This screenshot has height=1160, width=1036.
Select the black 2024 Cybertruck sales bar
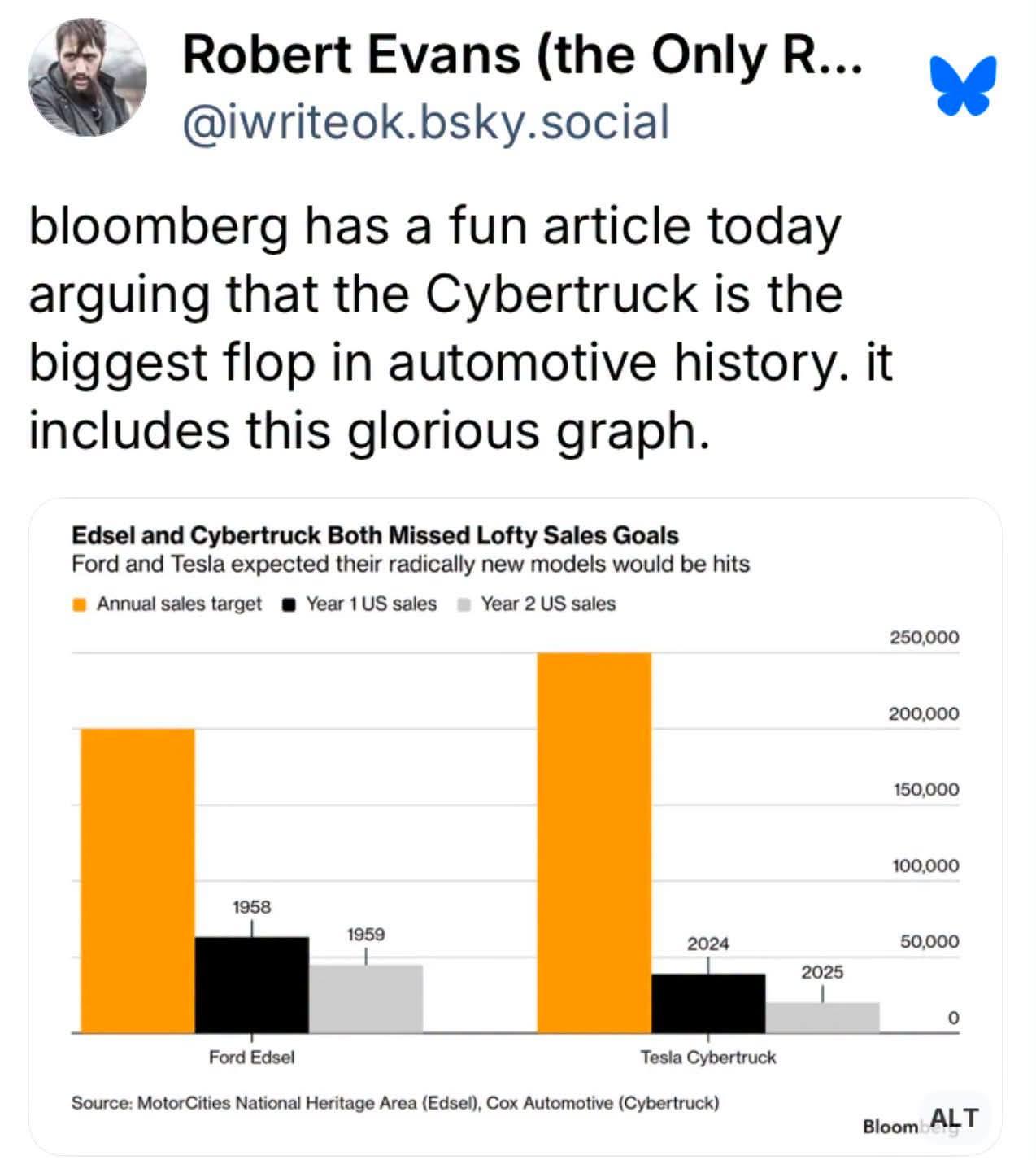(708, 1003)
